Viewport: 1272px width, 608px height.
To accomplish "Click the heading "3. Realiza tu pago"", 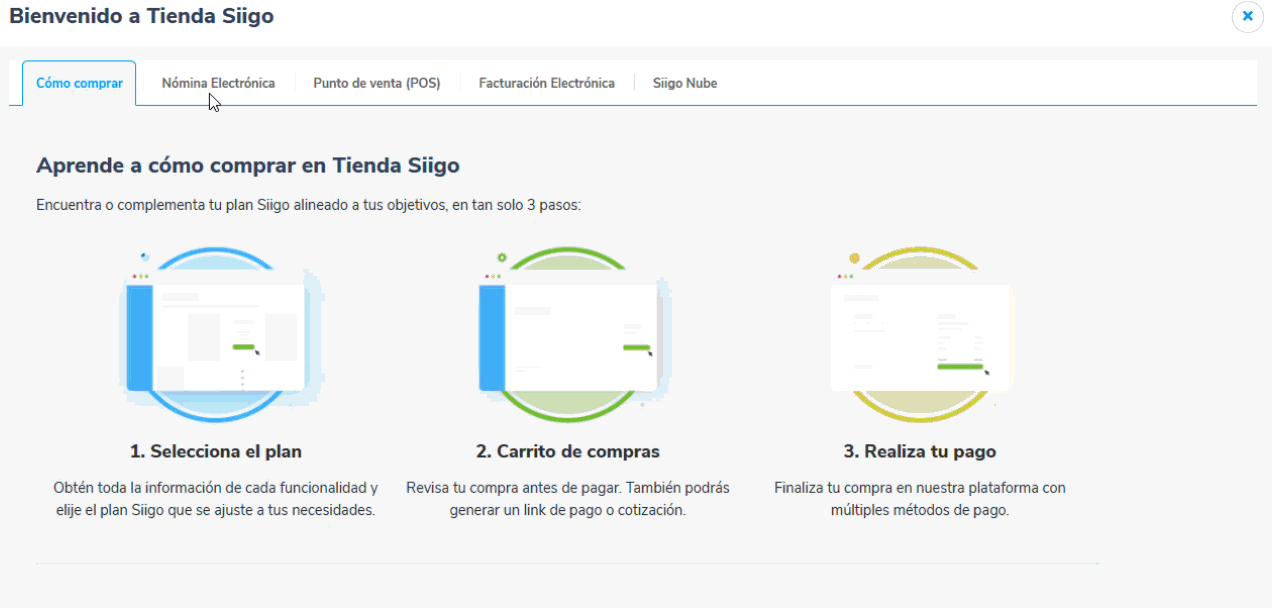I will click(x=920, y=452).
